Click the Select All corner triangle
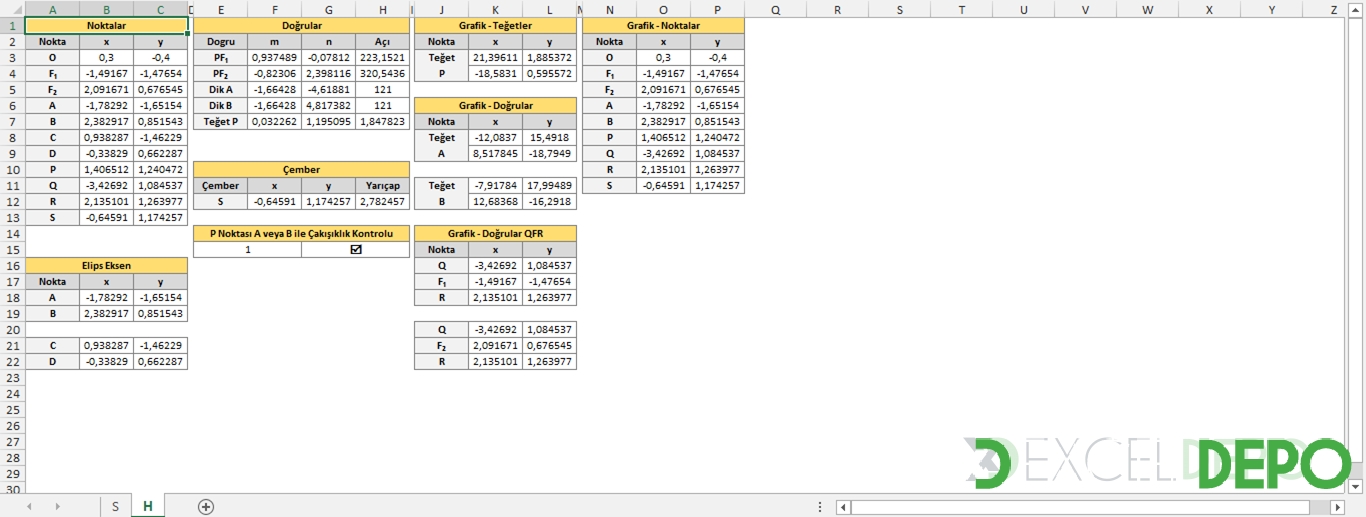Image resolution: width=1366 pixels, height=517 pixels. tap(13, 9)
